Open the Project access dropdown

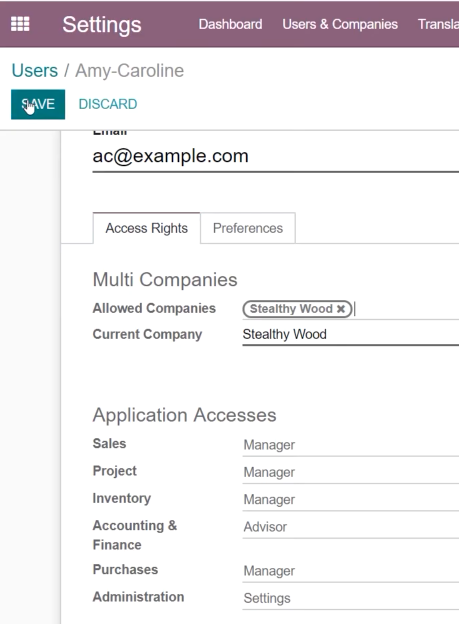click(x=351, y=472)
